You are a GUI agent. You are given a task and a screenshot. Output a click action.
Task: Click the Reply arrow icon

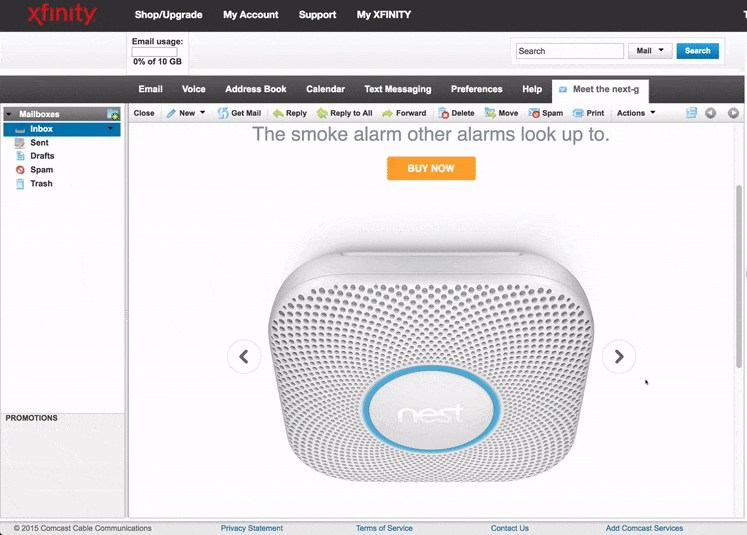pyautogui.click(x=278, y=113)
